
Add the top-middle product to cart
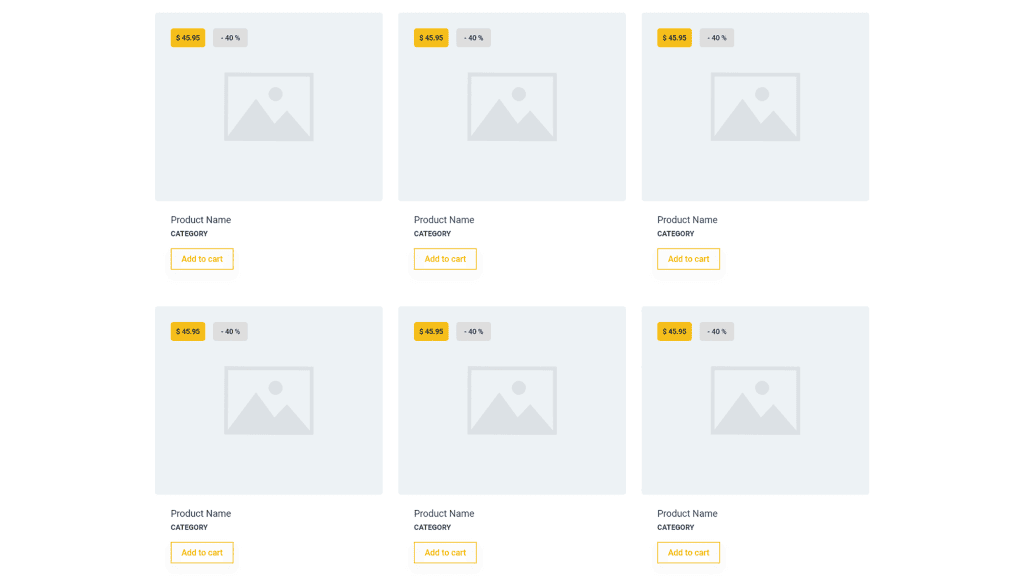click(445, 259)
